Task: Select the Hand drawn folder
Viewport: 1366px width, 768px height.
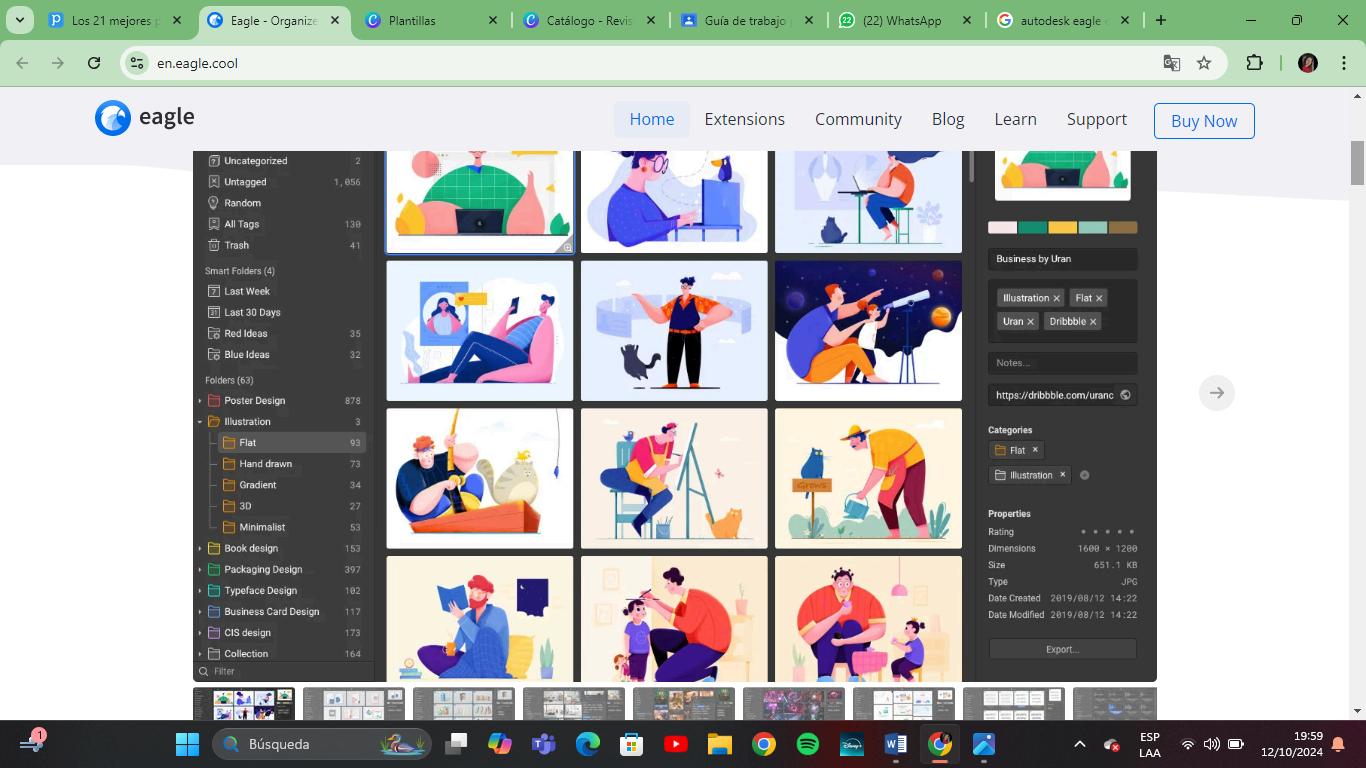Action: click(x=290, y=464)
